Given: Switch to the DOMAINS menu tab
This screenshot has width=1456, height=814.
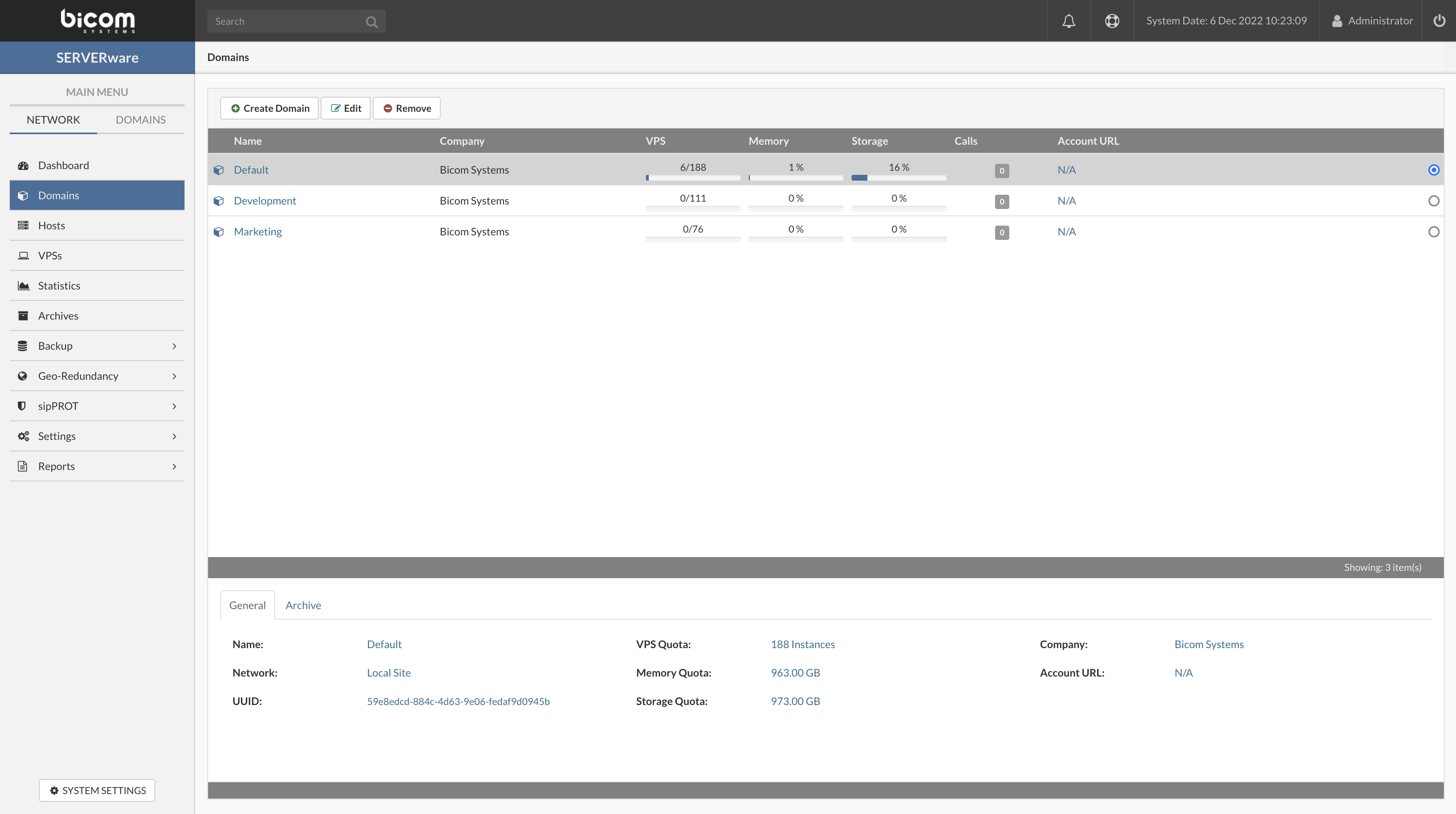Looking at the screenshot, I should click(140, 120).
